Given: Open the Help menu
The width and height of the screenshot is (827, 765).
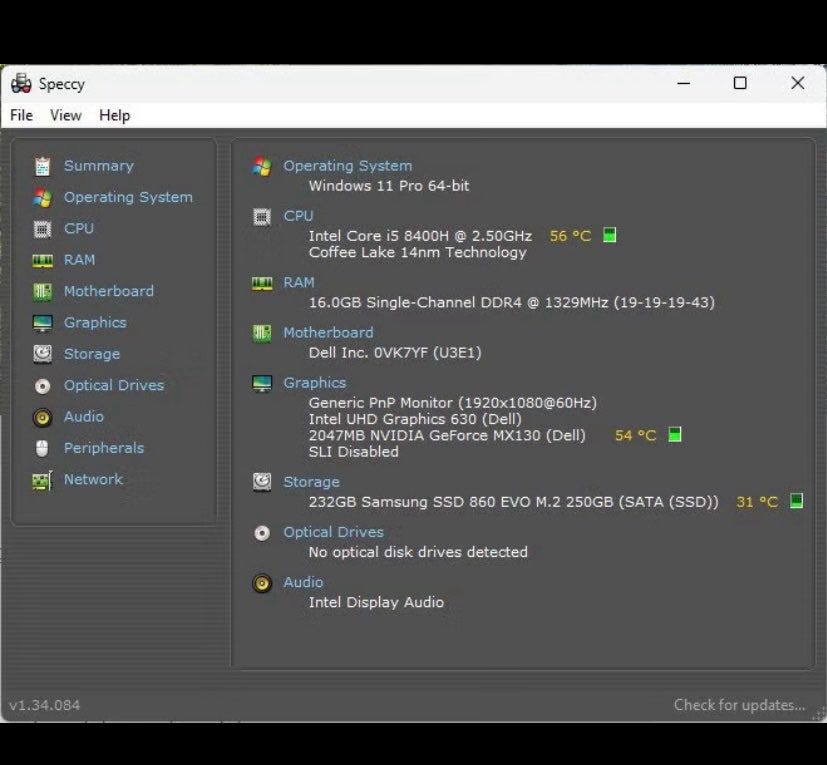Looking at the screenshot, I should (114, 115).
